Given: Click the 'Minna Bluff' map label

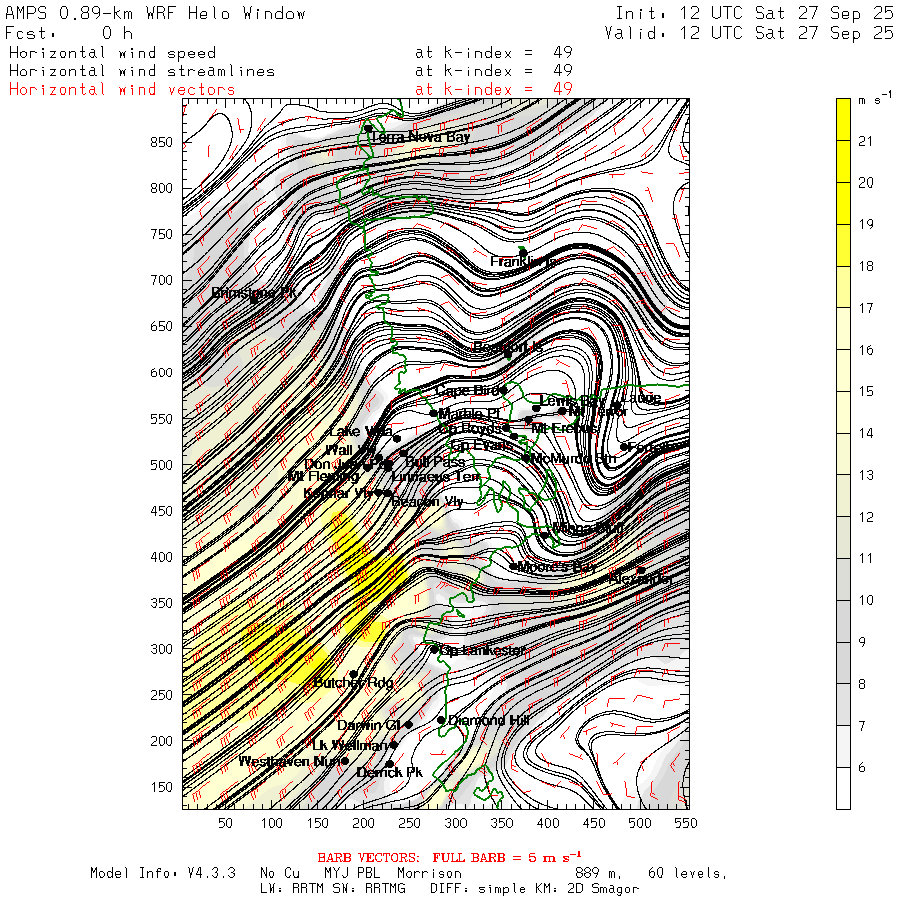Looking at the screenshot, I should 588,529.
